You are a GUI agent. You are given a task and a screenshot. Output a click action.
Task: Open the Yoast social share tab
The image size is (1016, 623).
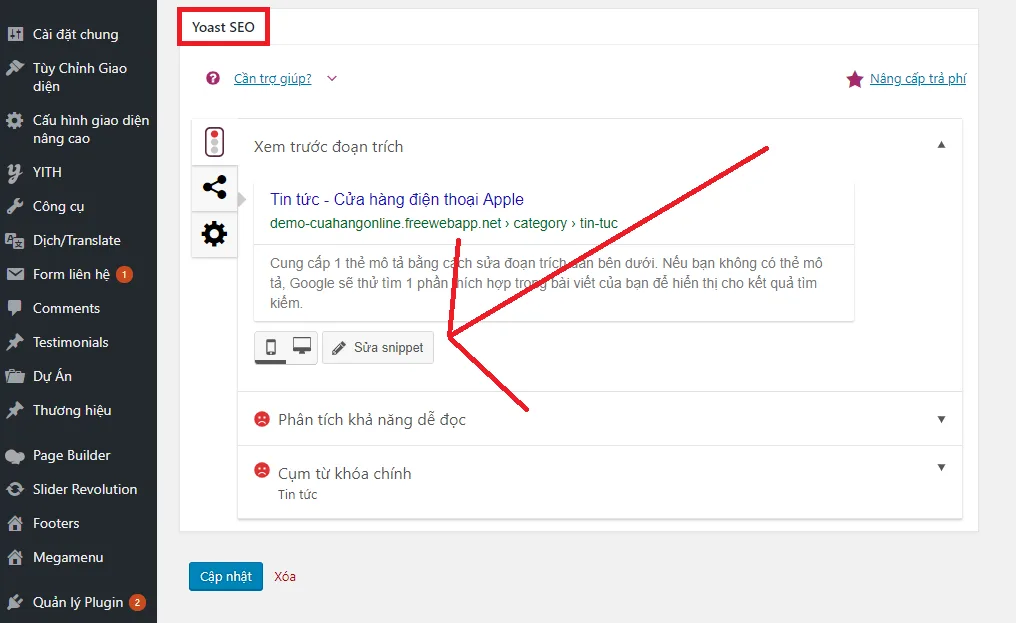214,188
